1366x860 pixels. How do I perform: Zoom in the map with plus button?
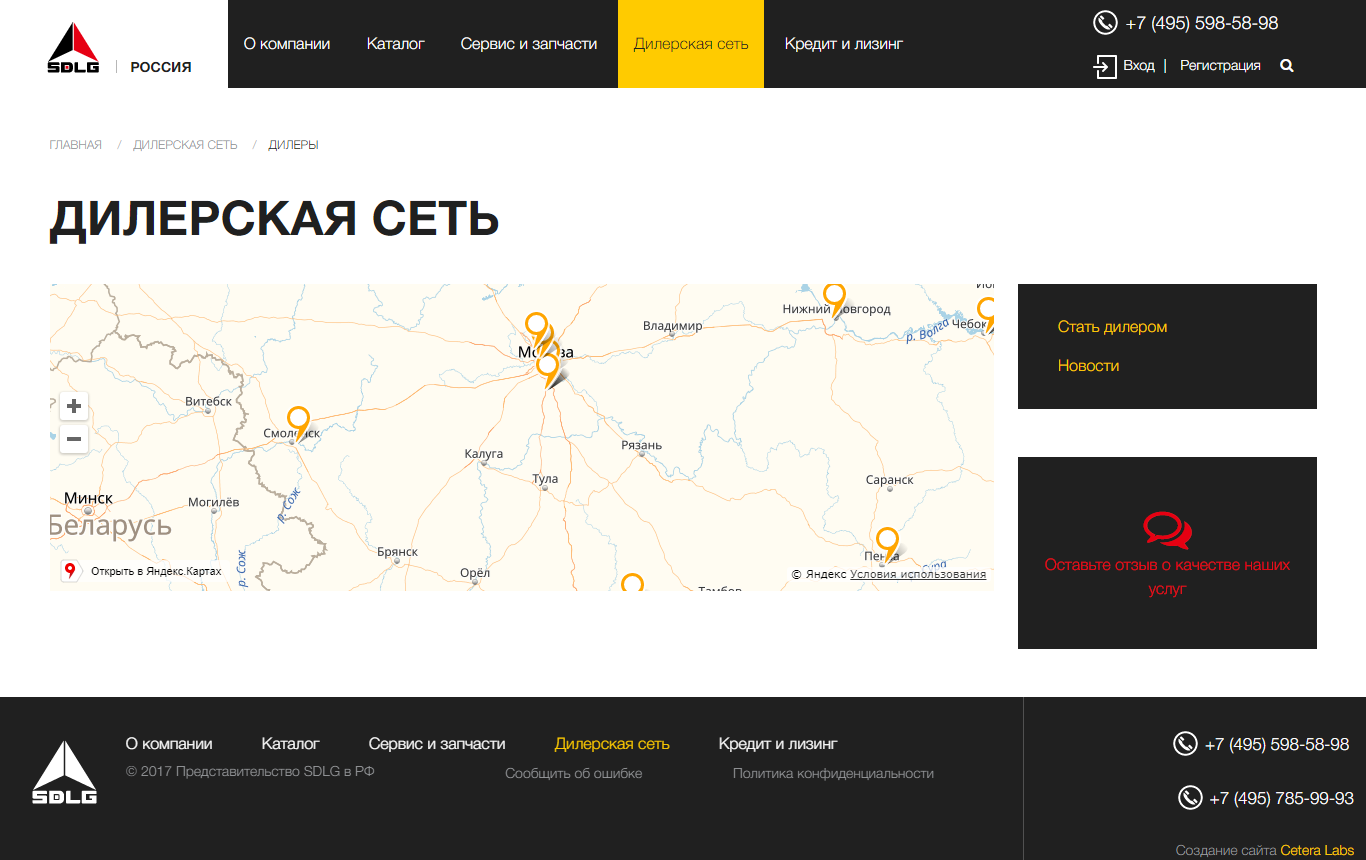tap(74, 406)
